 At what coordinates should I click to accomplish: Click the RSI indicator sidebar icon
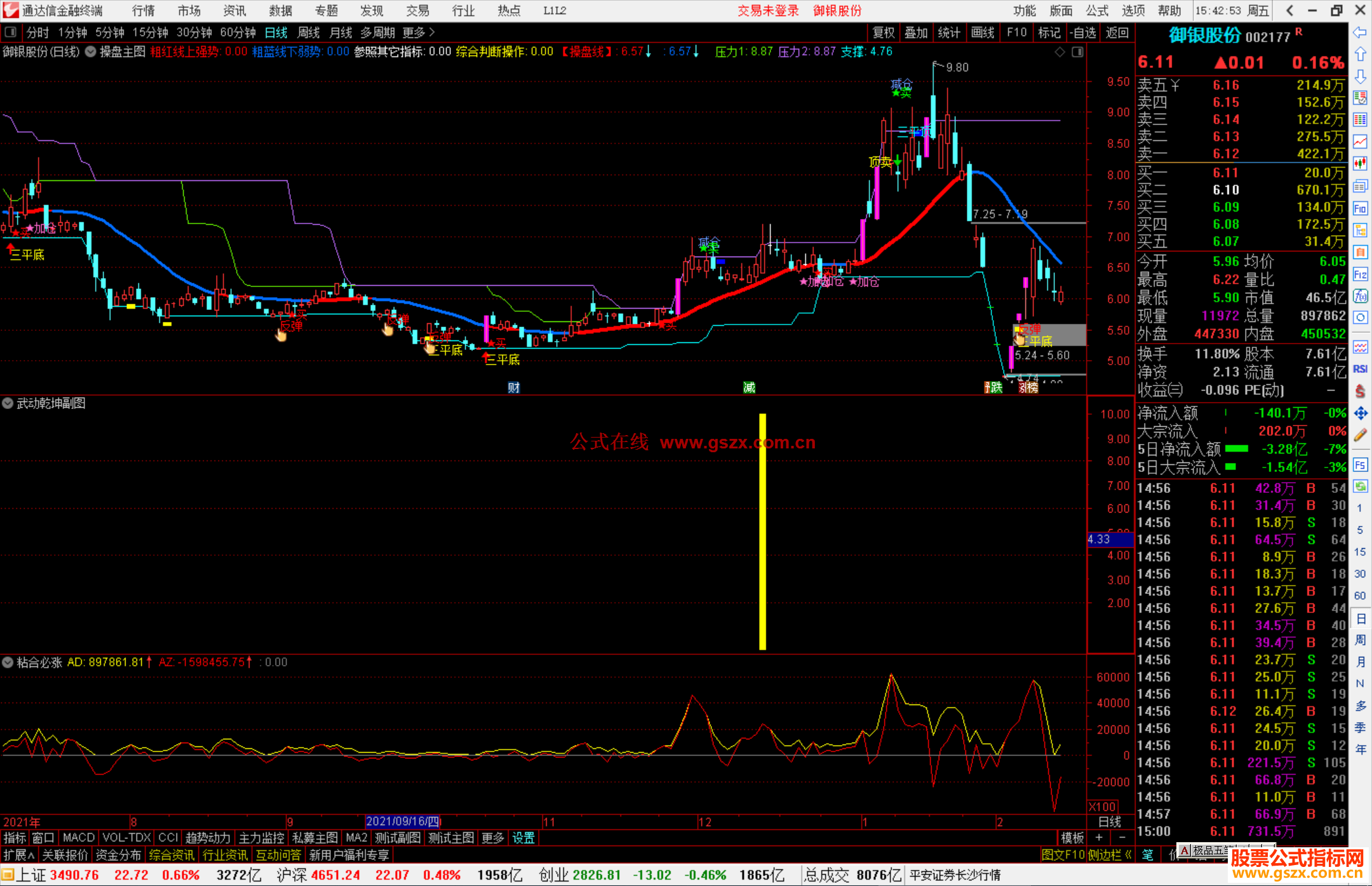[x=1360, y=369]
